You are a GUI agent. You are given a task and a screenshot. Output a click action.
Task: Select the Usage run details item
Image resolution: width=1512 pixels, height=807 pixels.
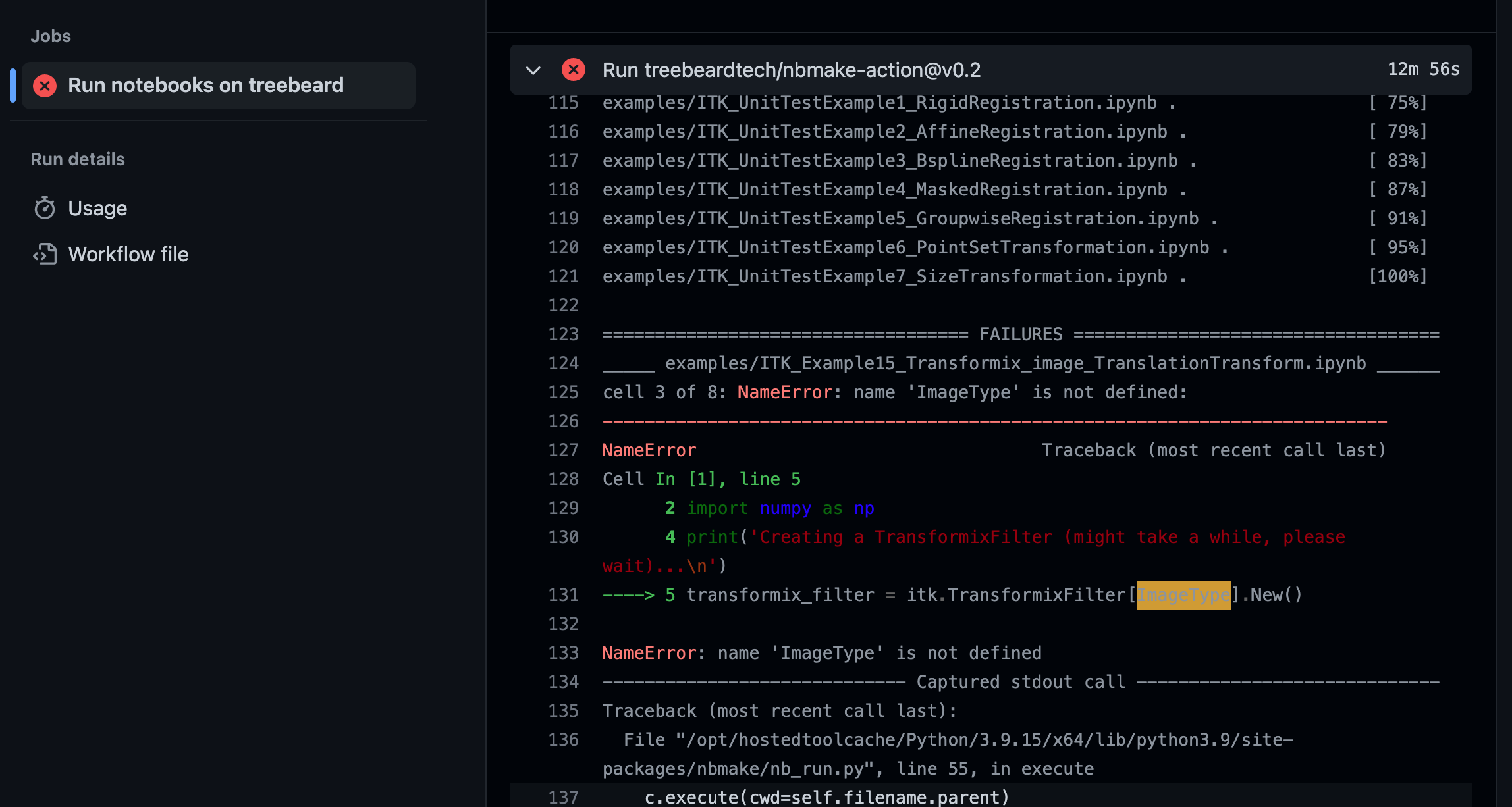97,207
